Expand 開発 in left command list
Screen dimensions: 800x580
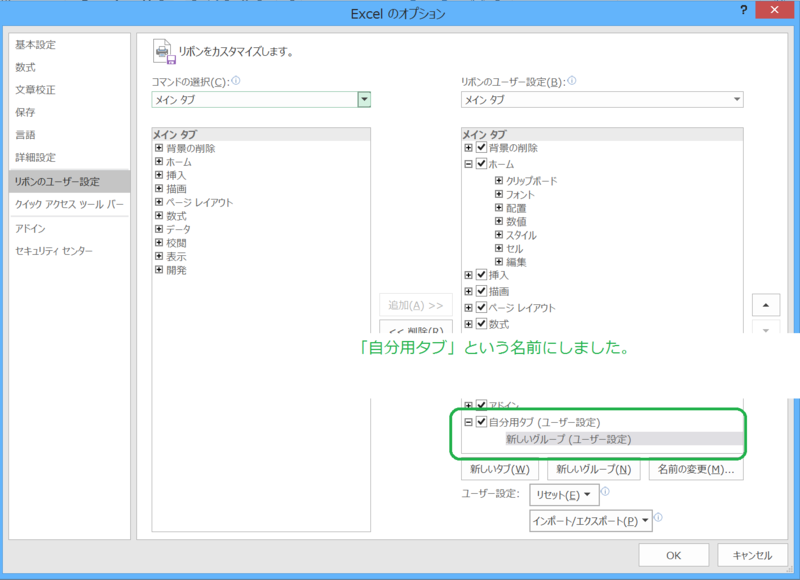tap(159, 270)
